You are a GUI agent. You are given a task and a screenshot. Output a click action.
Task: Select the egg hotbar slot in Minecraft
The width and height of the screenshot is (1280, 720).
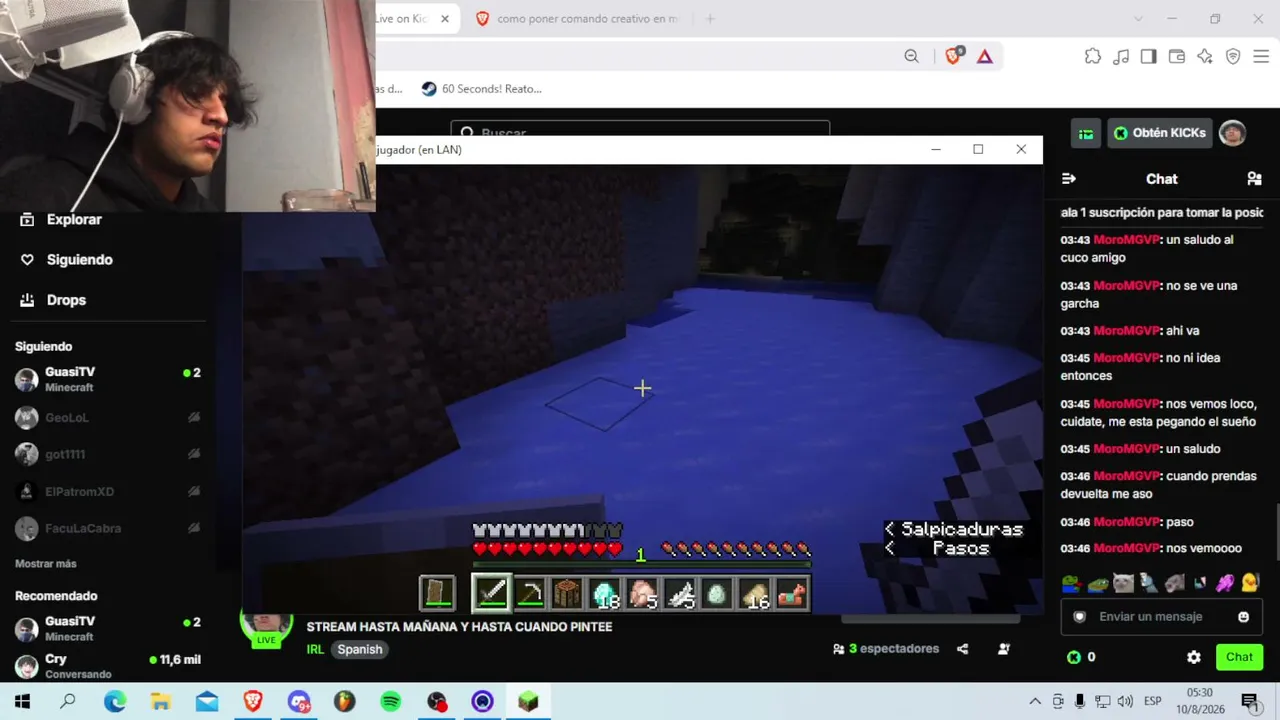[716, 594]
